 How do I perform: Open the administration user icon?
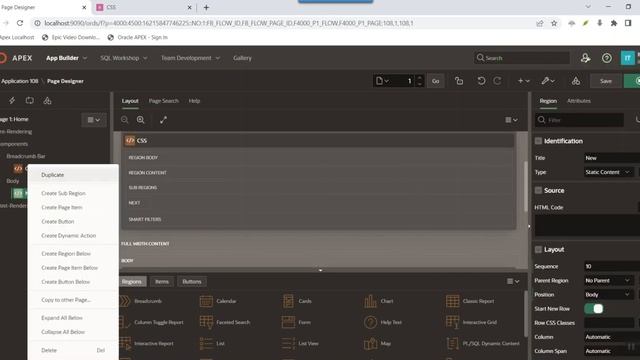click(x=585, y=58)
